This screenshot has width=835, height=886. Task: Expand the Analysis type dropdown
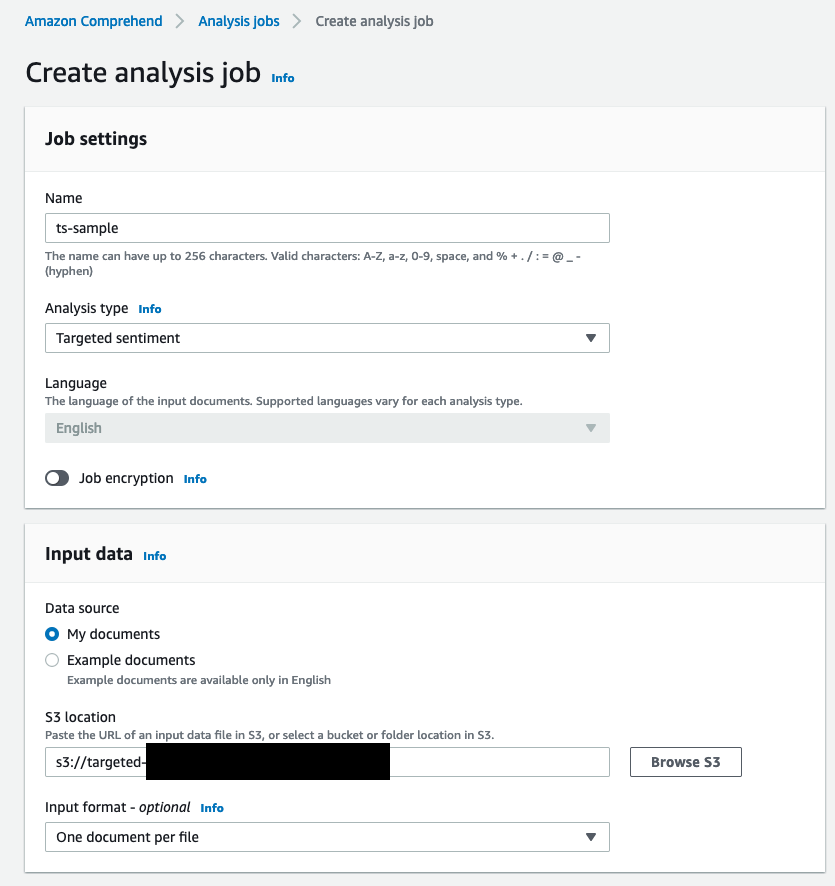[x=327, y=338]
